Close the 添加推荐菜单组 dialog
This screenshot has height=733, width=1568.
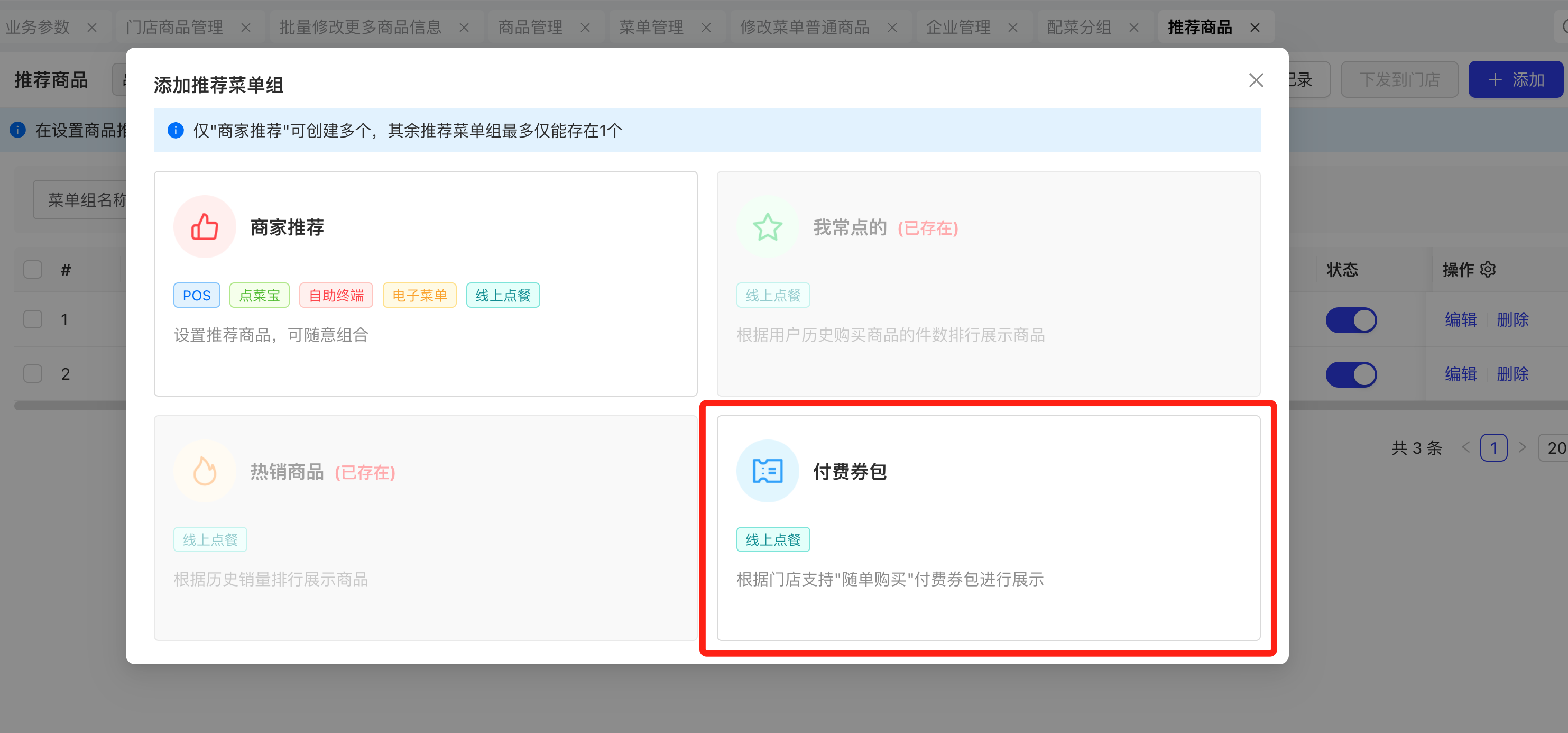(1256, 80)
